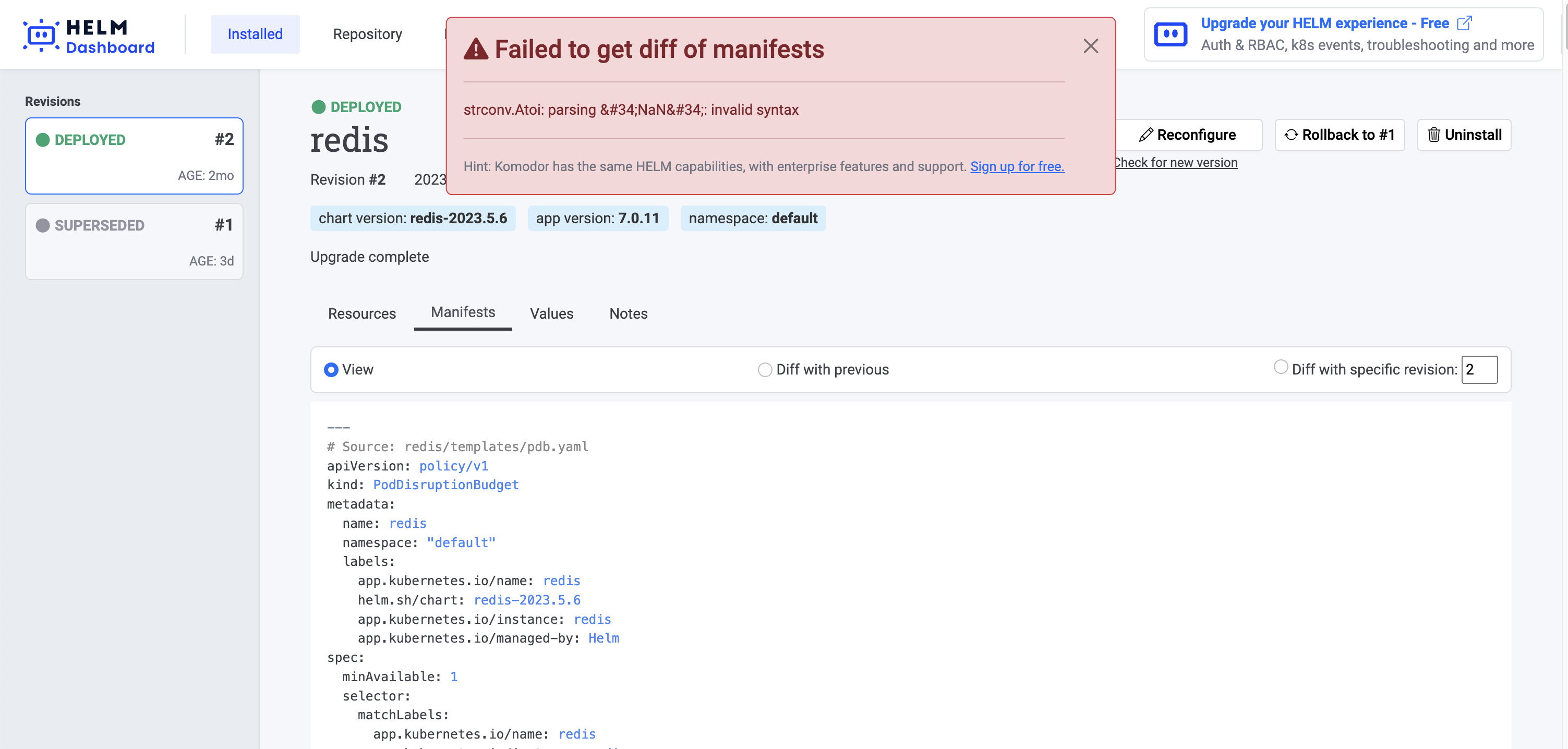Click the Uninstall trash icon

pyautogui.click(x=1433, y=135)
